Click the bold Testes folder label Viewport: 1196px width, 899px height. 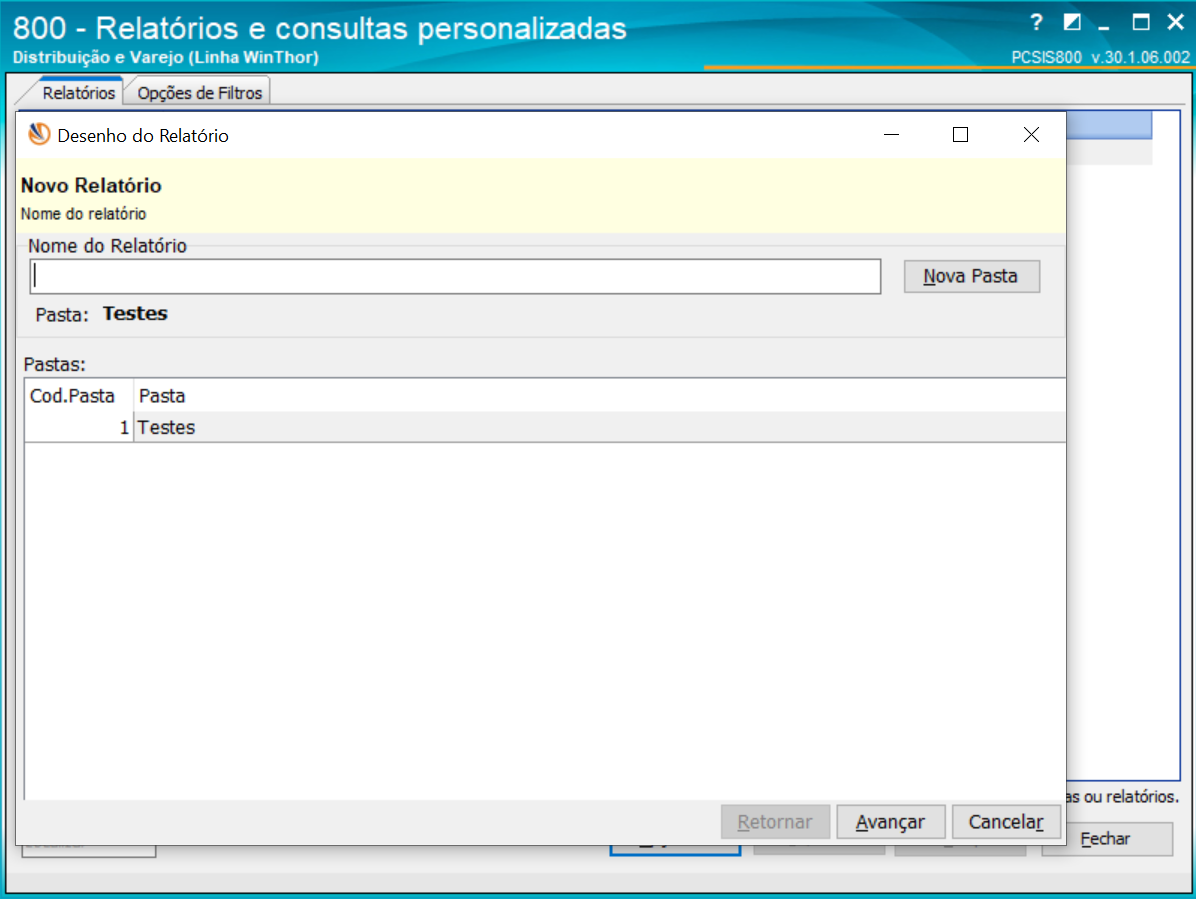click(135, 313)
